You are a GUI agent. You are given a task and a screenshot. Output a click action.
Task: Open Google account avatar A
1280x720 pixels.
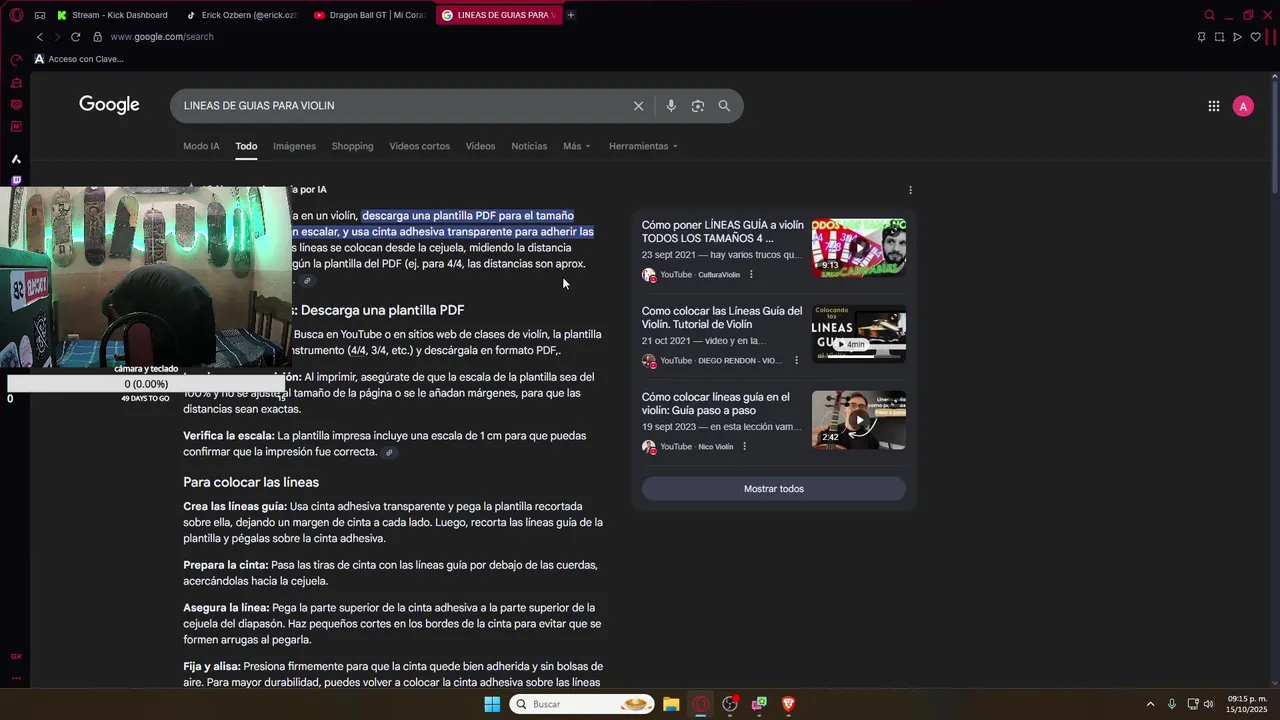pos(1243,106)
